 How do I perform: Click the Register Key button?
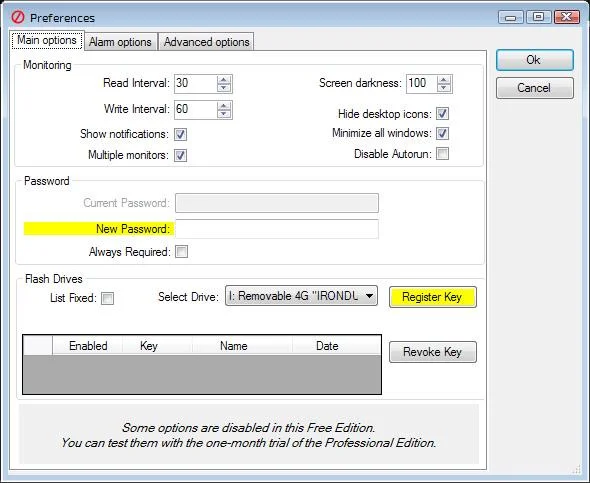coord(433,297)
